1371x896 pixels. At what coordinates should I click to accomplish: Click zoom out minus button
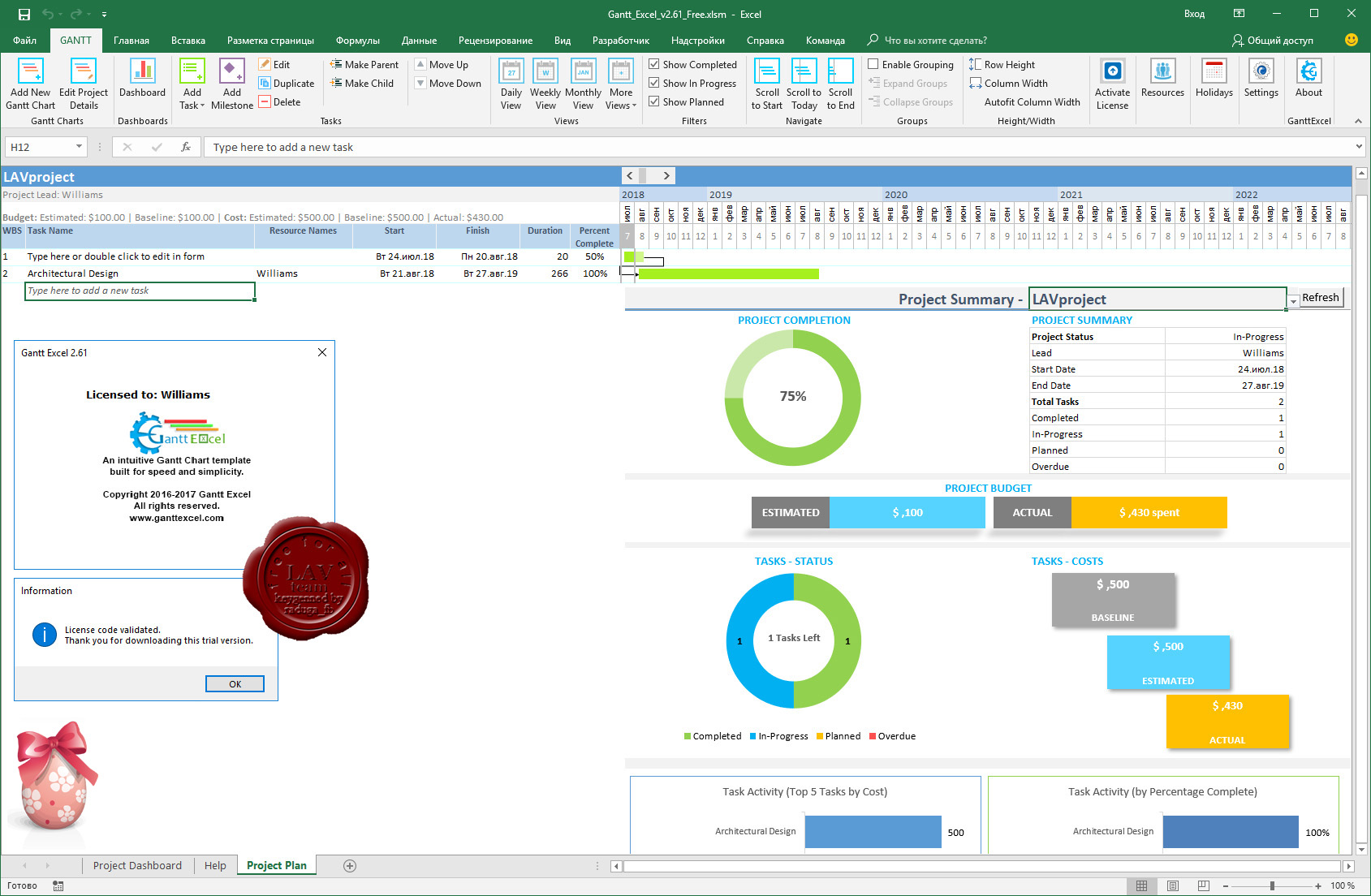(1226, 885)
